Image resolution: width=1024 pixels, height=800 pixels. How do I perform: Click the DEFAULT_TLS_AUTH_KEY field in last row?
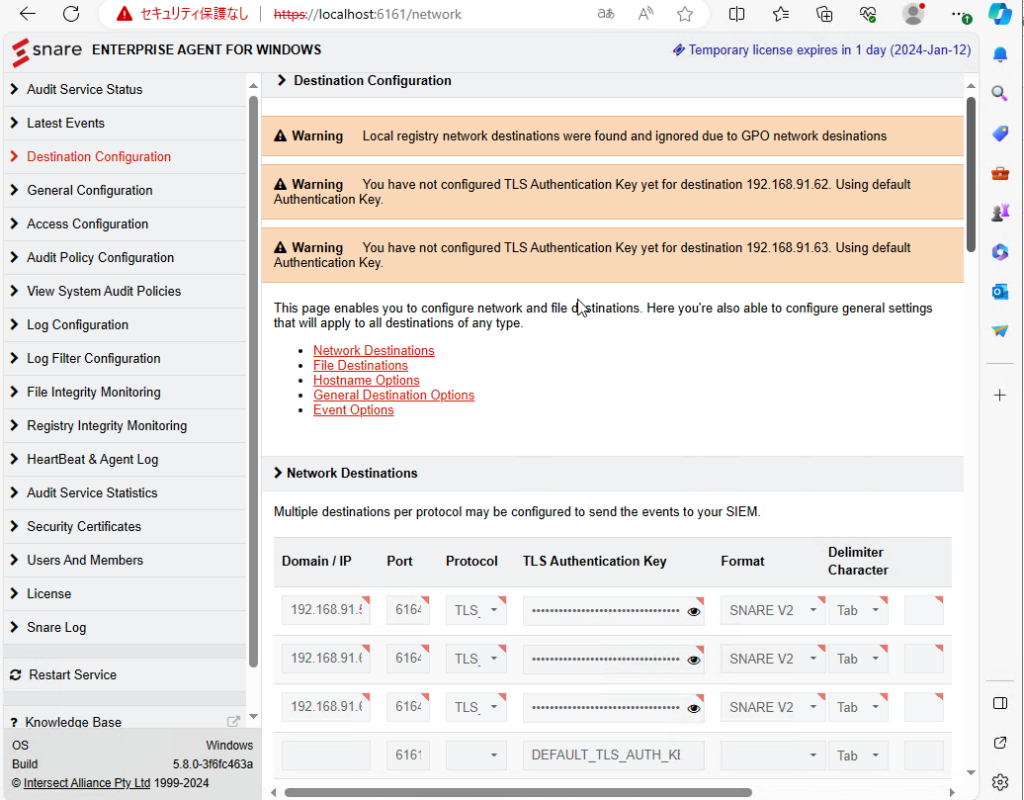(x=613, y=756)
